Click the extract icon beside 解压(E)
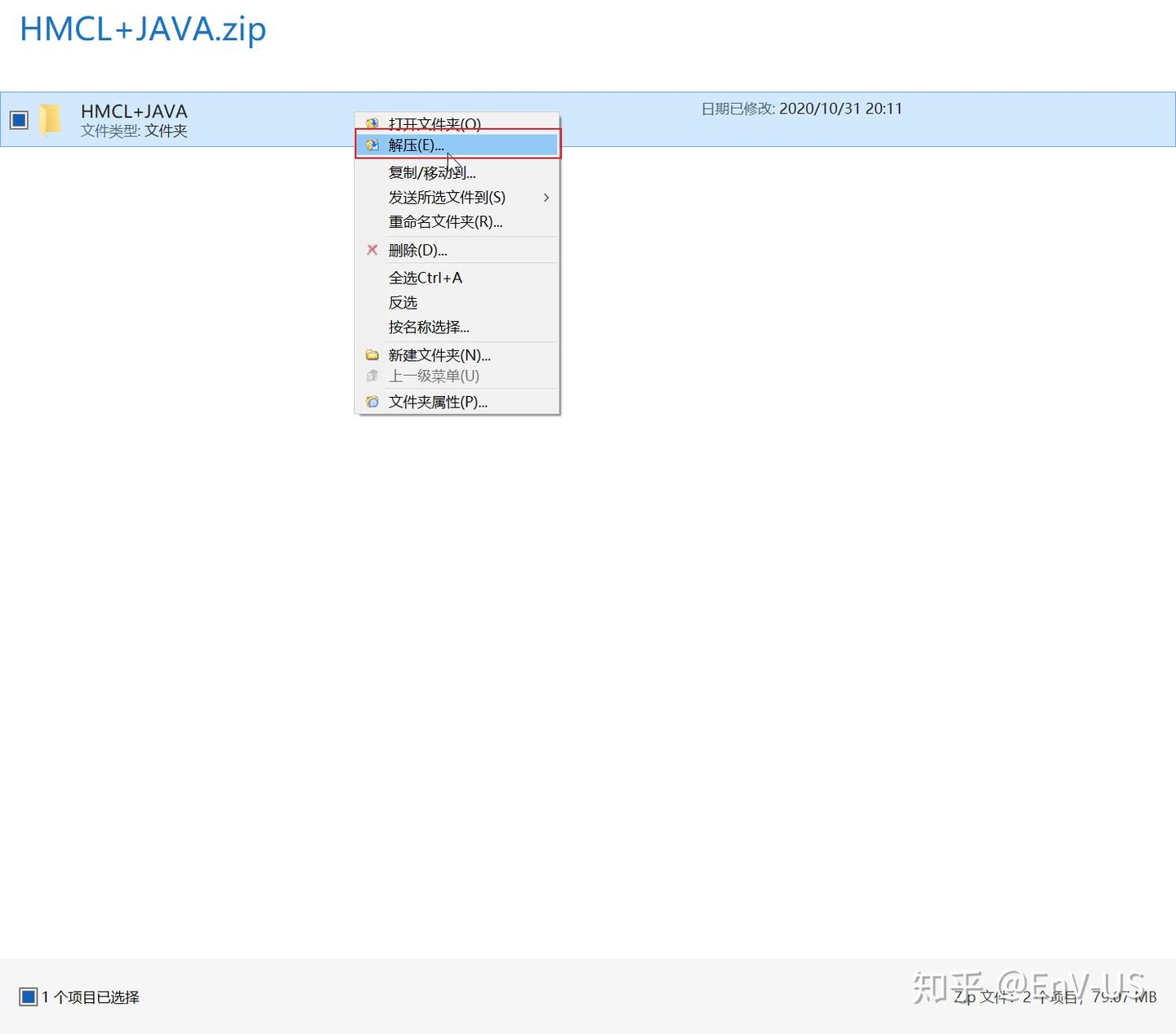Image resolution: width=1176 pixels, height=1034 pixels. coord(372,145)
